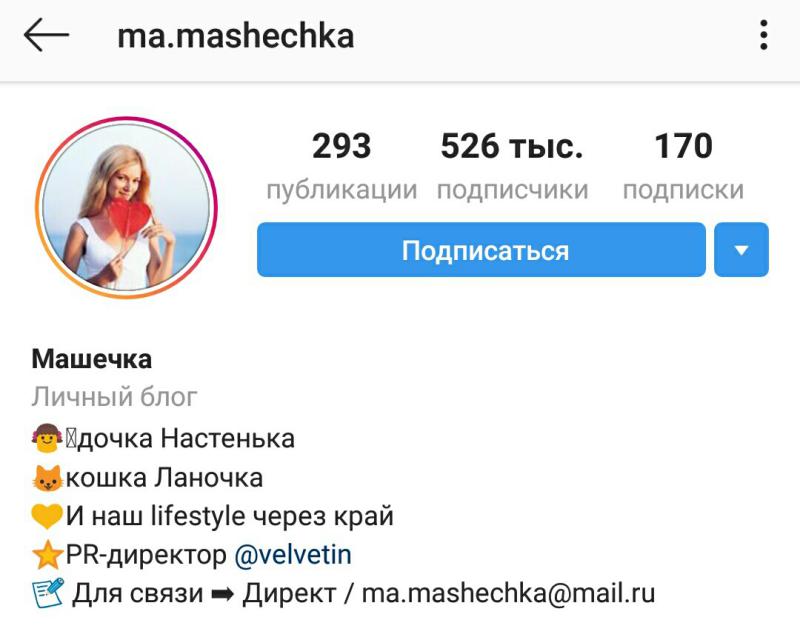The image size is (800, 637).
Task: Open the three-dot options menu
Action: point(763,35)
